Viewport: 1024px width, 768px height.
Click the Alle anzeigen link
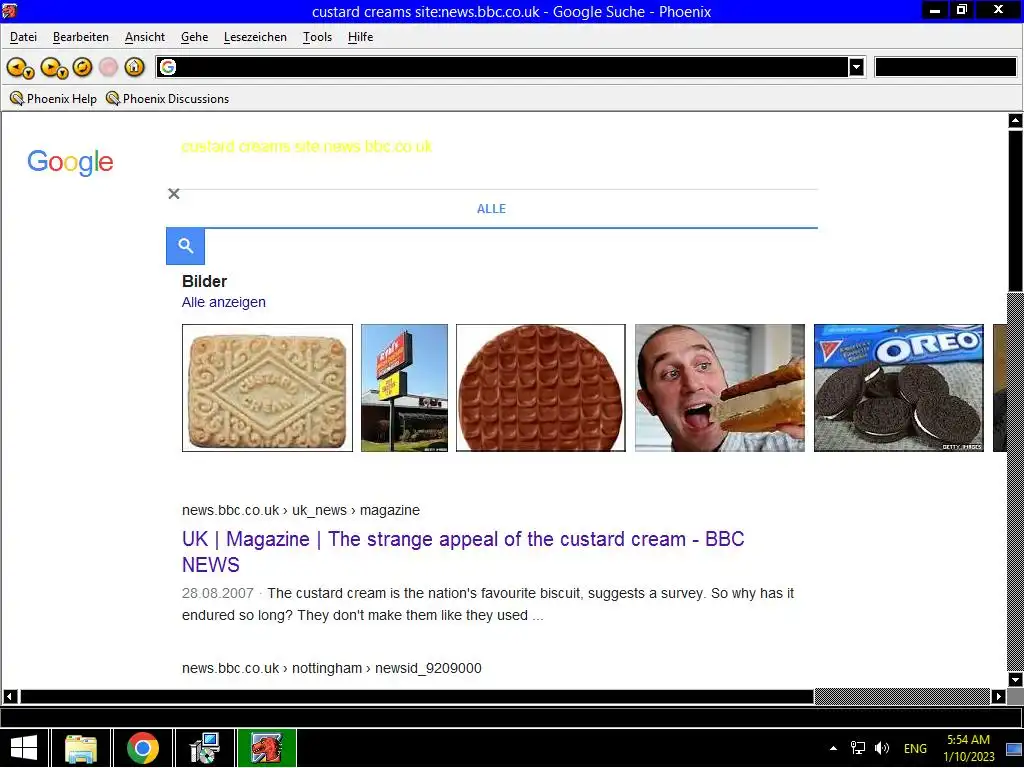point(224,302)
